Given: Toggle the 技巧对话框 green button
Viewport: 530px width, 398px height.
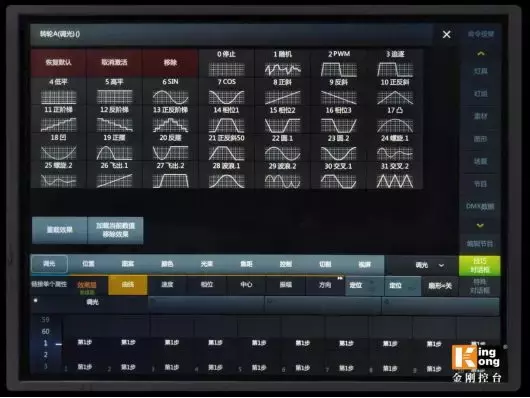Looking at the screenshot, I should pos(480,265).
